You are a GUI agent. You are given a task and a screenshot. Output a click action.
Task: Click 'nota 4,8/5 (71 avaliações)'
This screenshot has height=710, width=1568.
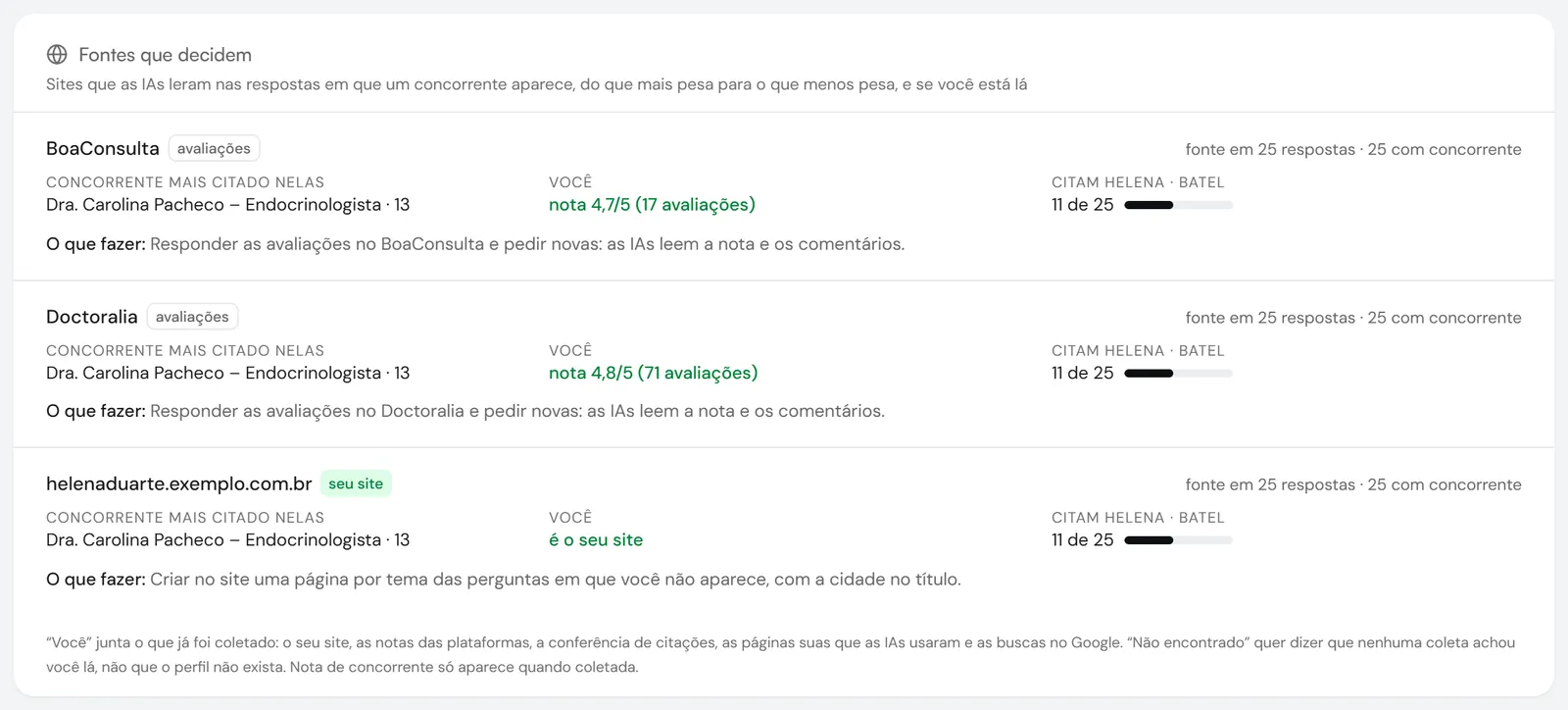point(653,373)
